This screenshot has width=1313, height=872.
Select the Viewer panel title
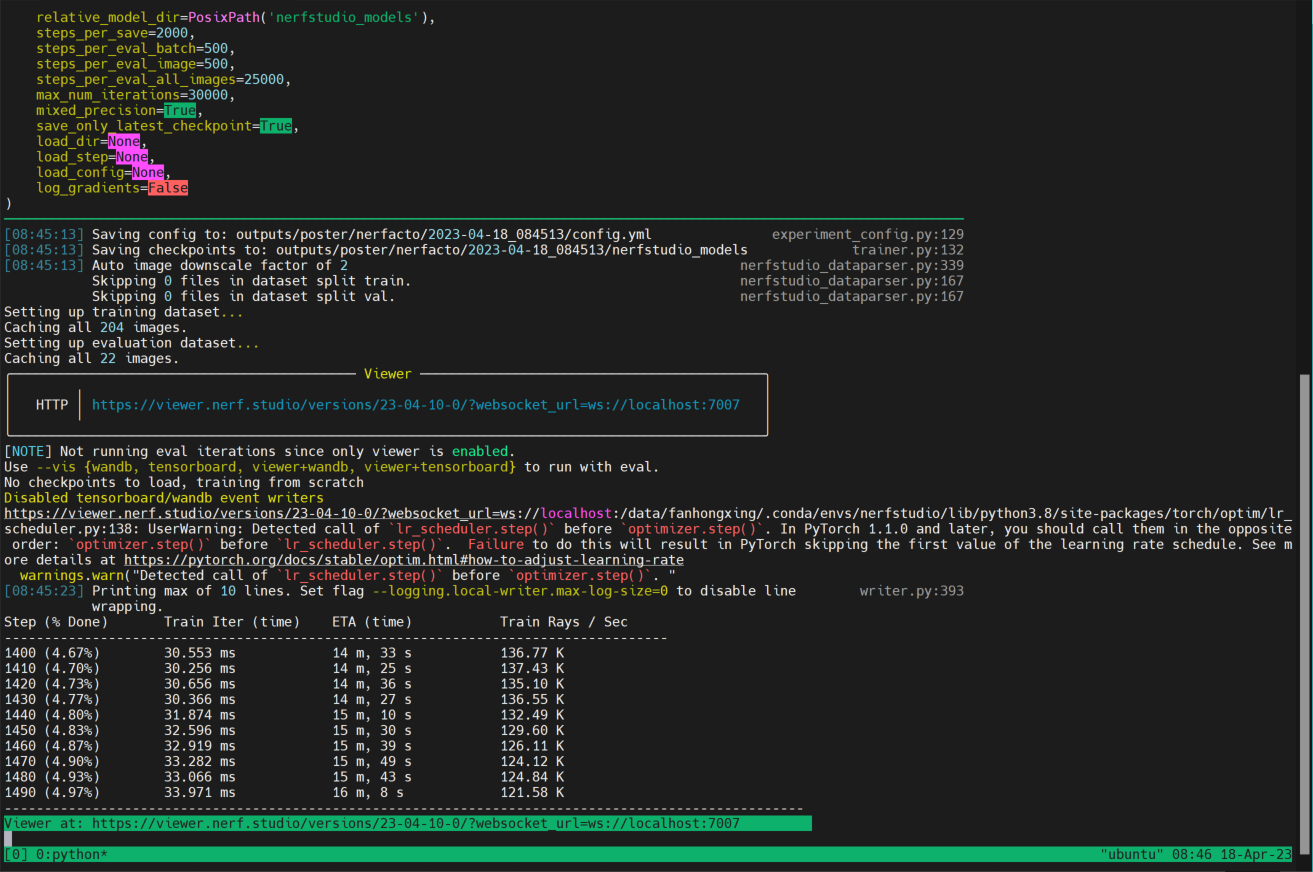[388, 373]
